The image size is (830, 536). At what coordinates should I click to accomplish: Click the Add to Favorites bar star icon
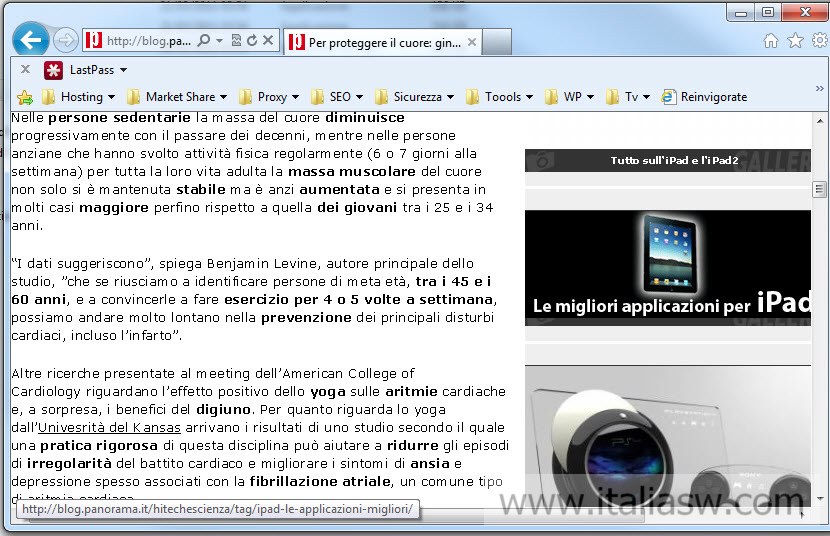pos(25,97)
